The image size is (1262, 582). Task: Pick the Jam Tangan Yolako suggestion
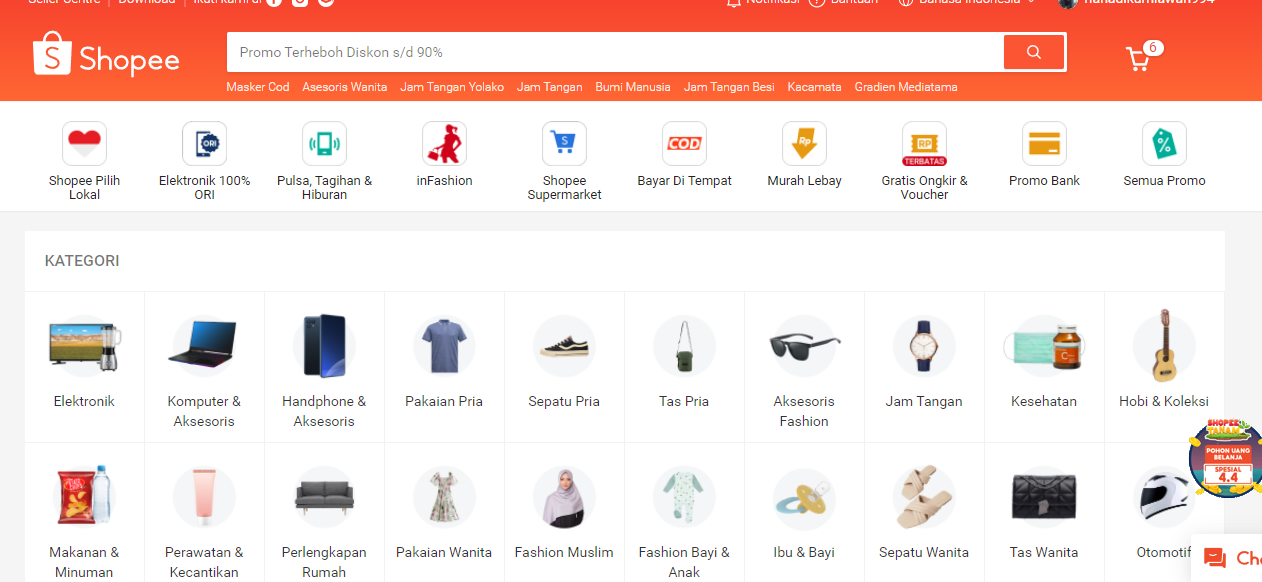pos(452,87)
